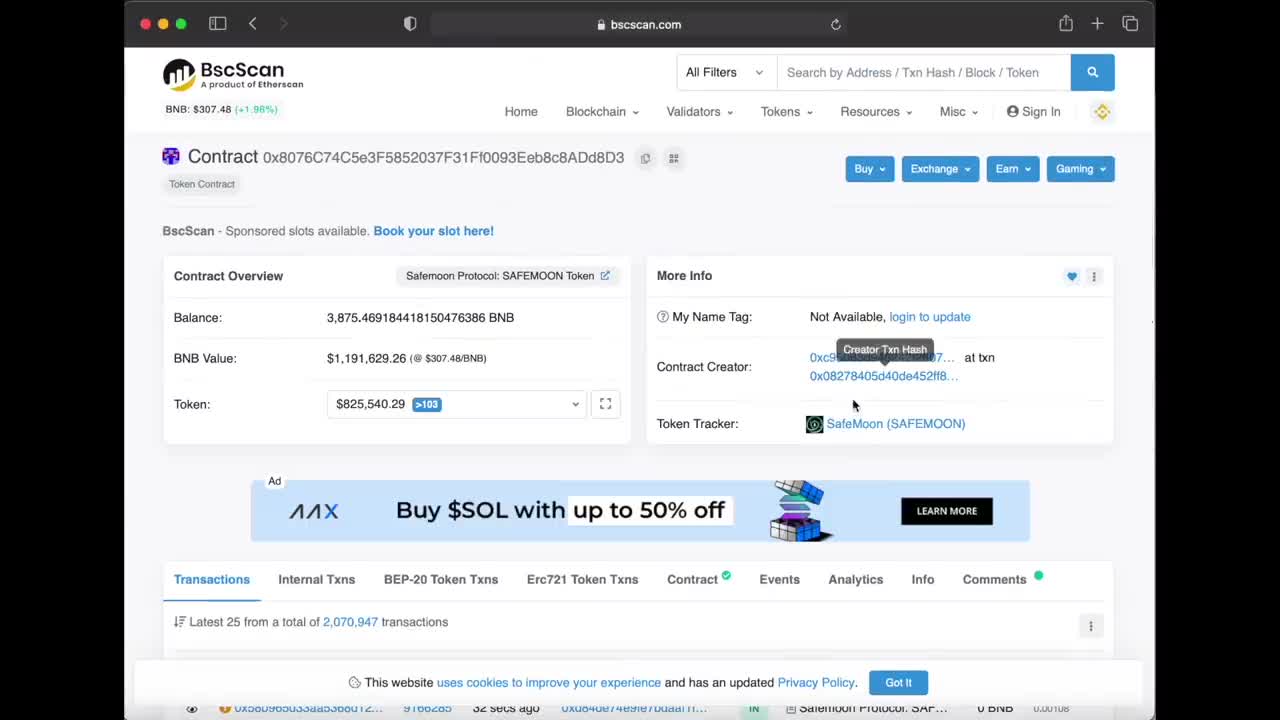This screenshot has height=720, width=1280.
Task: Switch to Erc721 Token Txns tab
Action: coord(582,580)
